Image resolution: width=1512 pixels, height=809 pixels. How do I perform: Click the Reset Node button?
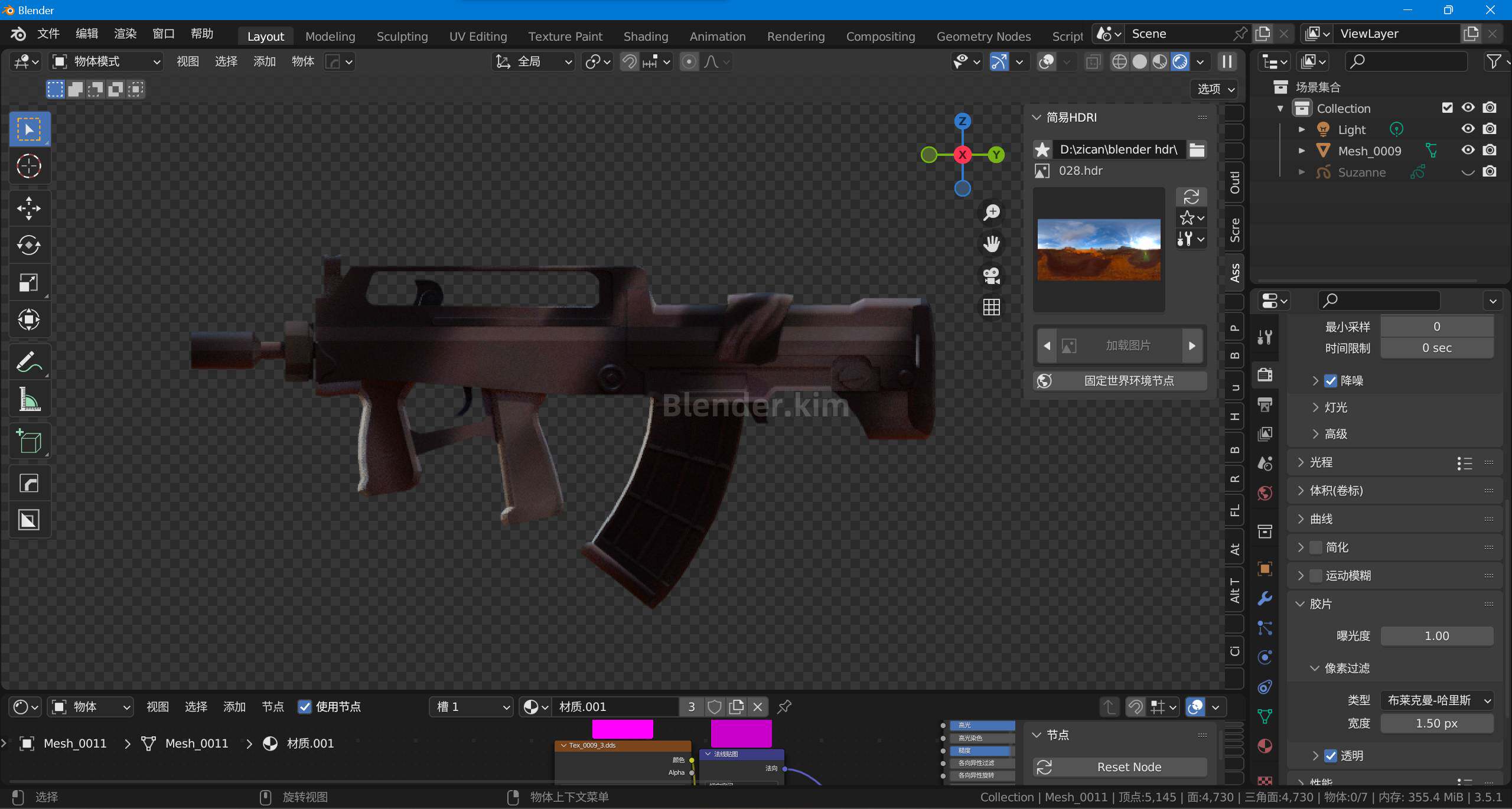1119,767
